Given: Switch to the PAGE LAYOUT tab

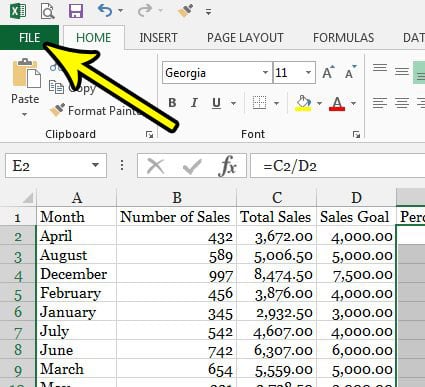Looking at the screenshot, I should pyautogui.click(x=245, y=38).
